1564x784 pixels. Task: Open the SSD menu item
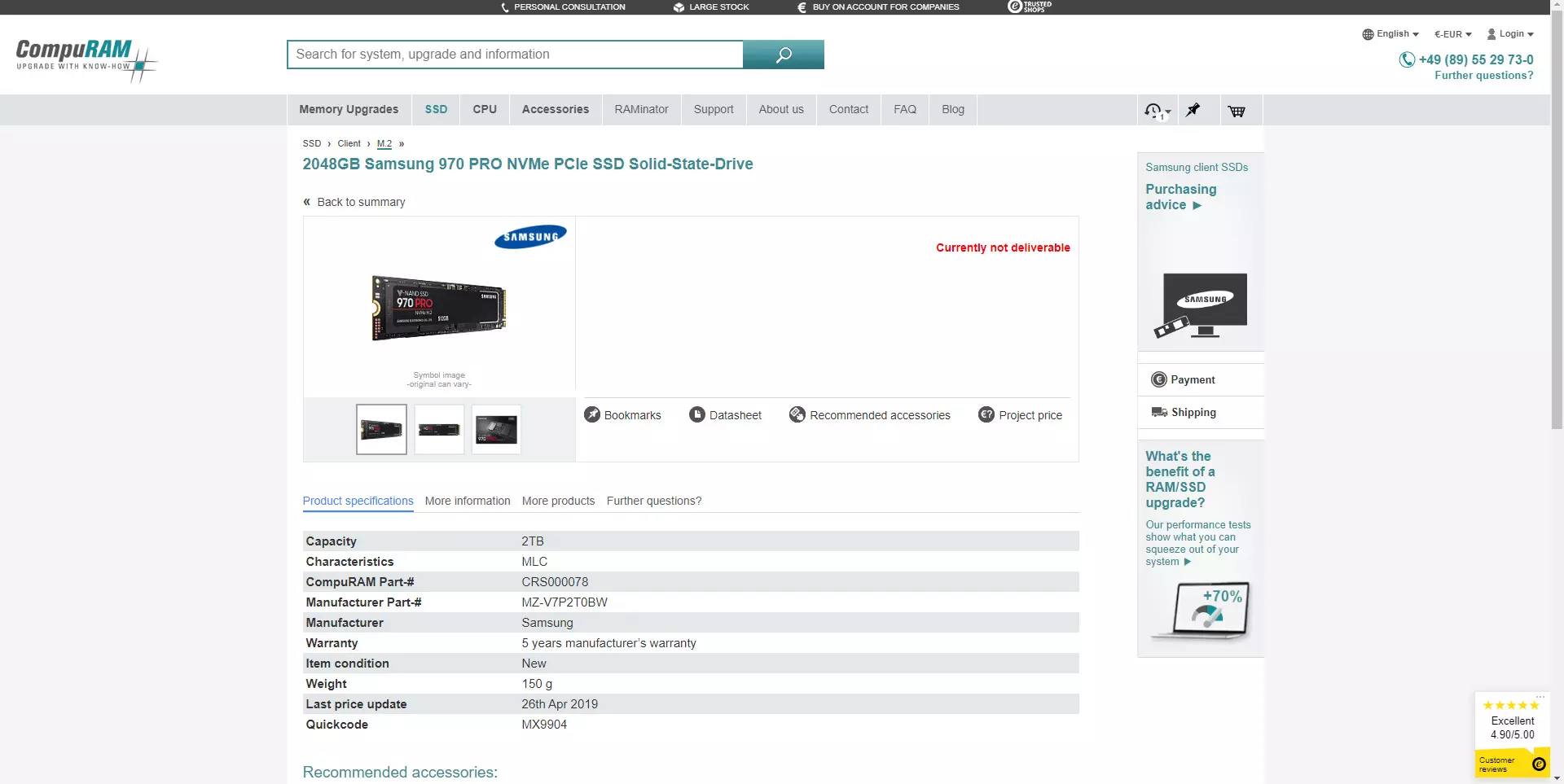click(436, 110)
